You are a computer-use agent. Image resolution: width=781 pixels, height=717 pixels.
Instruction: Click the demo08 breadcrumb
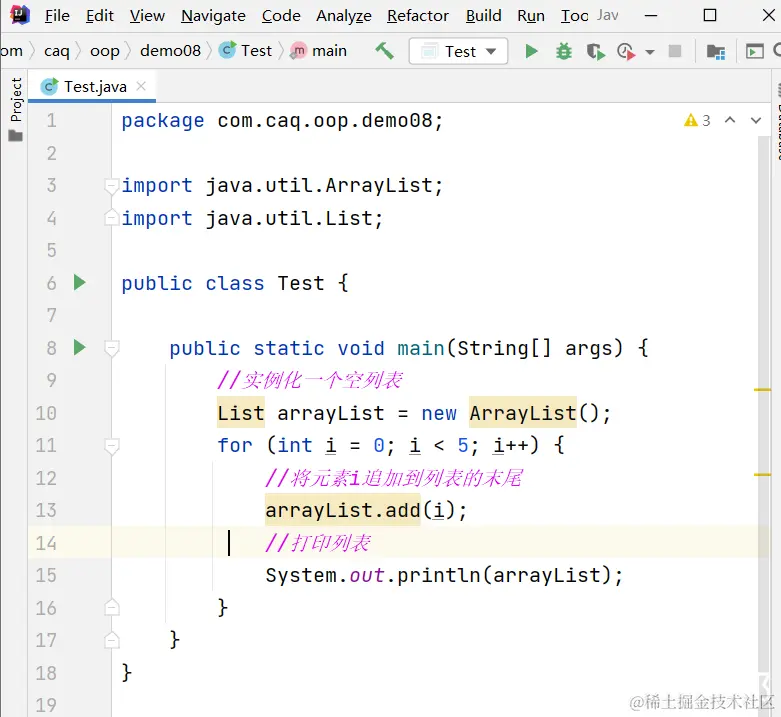point(170,51)
